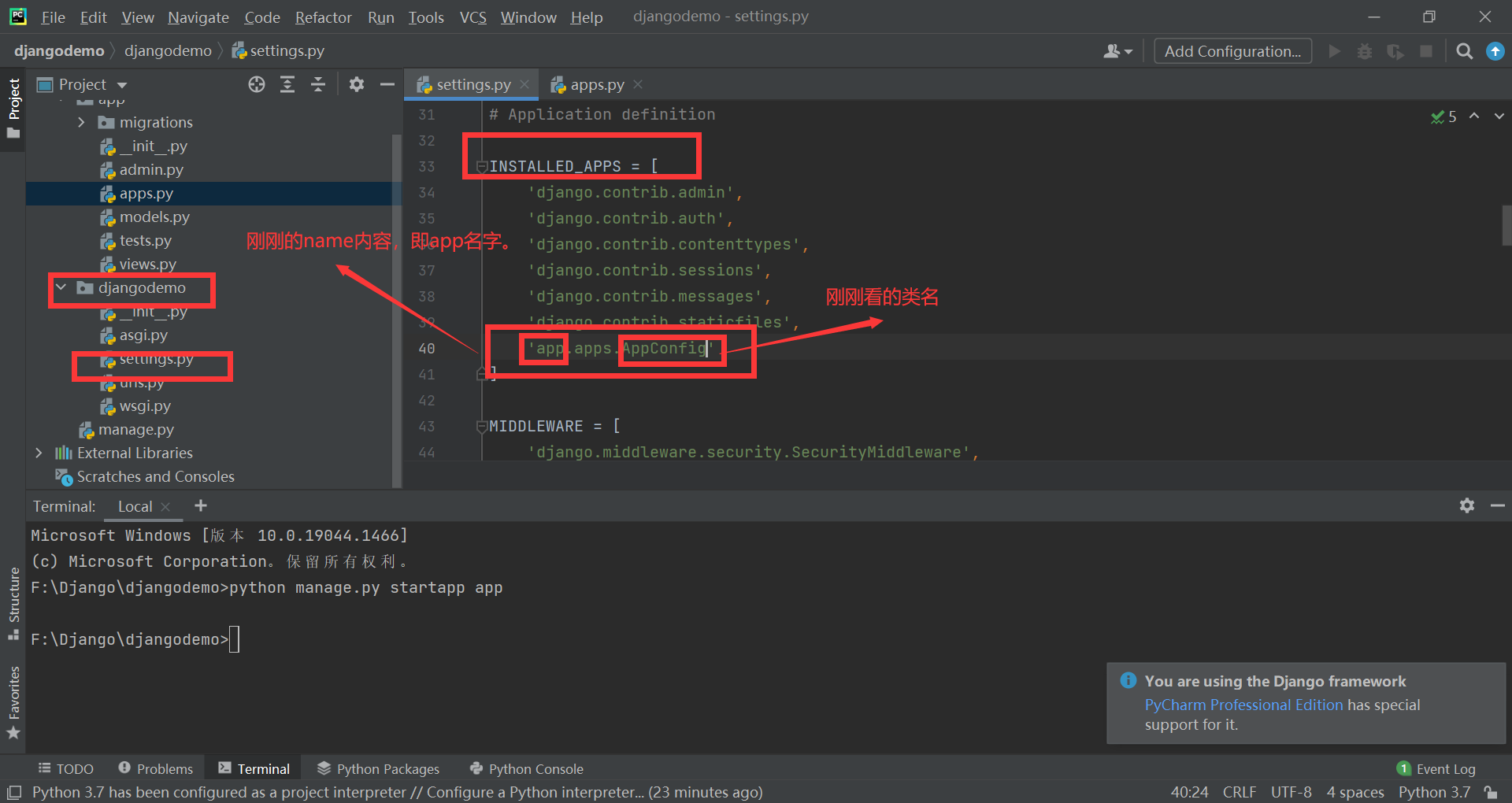
Task: Close the settings.py editor tab
Action: pyautogui.click(x=524, y=84)
